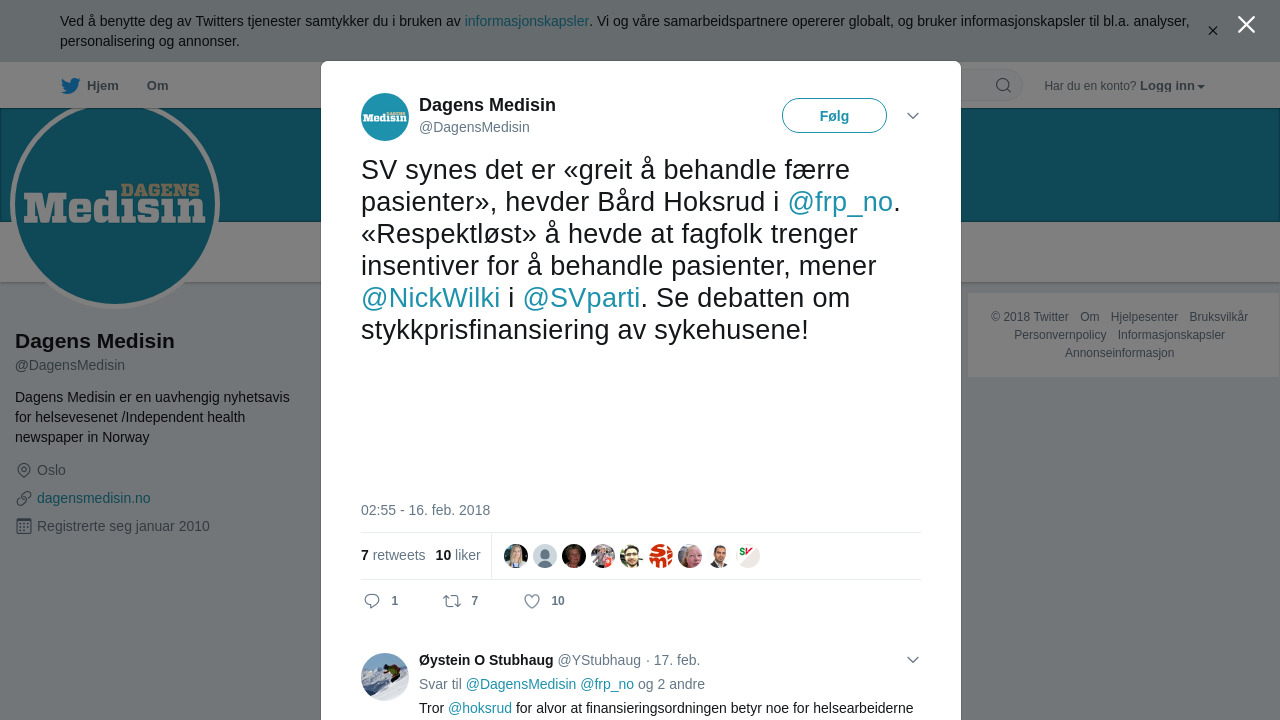Open Dagens Medisin avatar in tweet header
The image size is (1280, 720).
pos(385,117)
